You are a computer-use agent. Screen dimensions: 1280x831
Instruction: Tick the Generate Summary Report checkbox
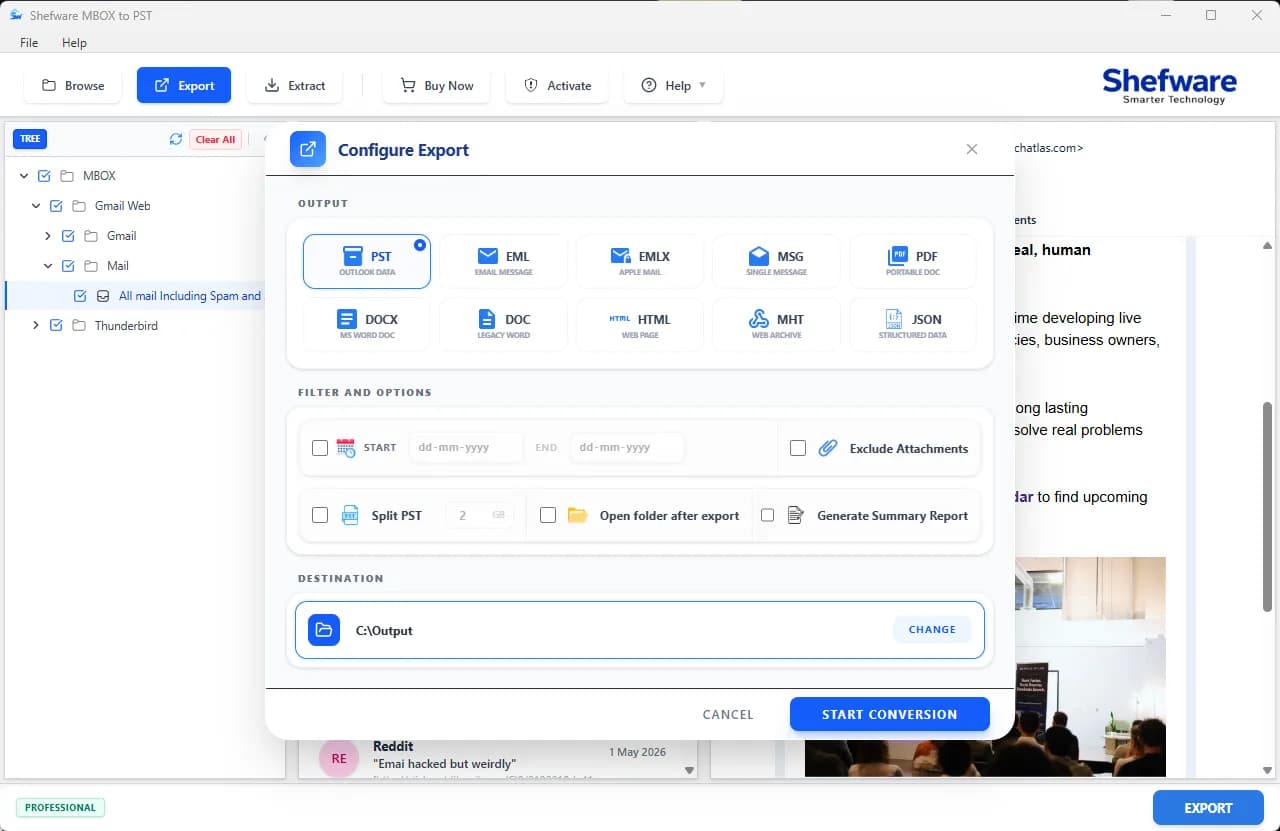(x=768, y=515)
